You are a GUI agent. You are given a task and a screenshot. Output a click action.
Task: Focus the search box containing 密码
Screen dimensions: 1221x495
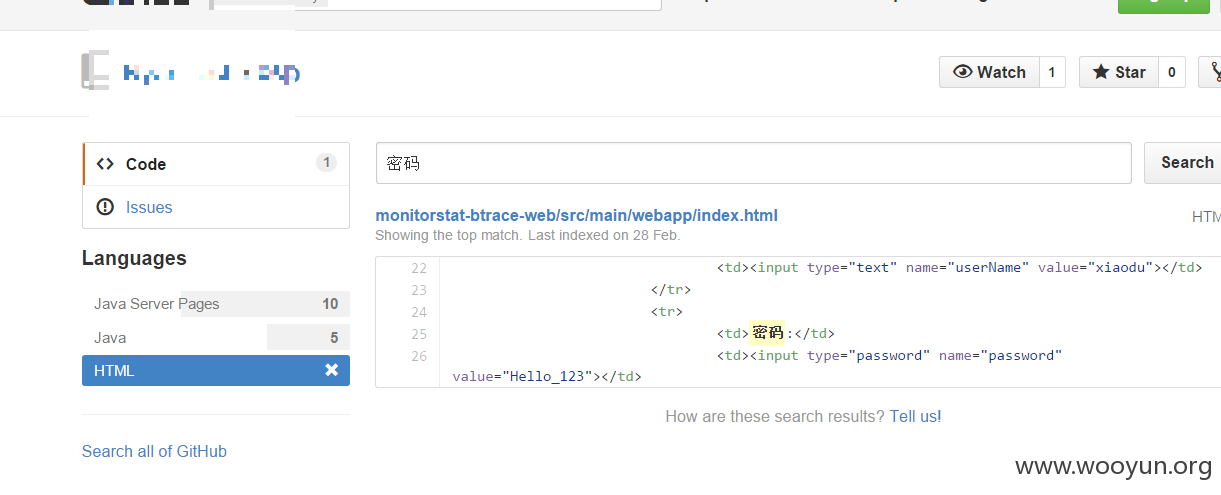point(753,163)
